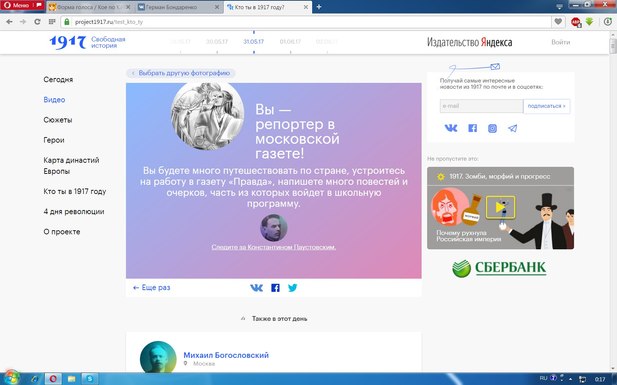Click the heart bookmark icon in the address bar
The image size is (617, 385).
(558, 22)
